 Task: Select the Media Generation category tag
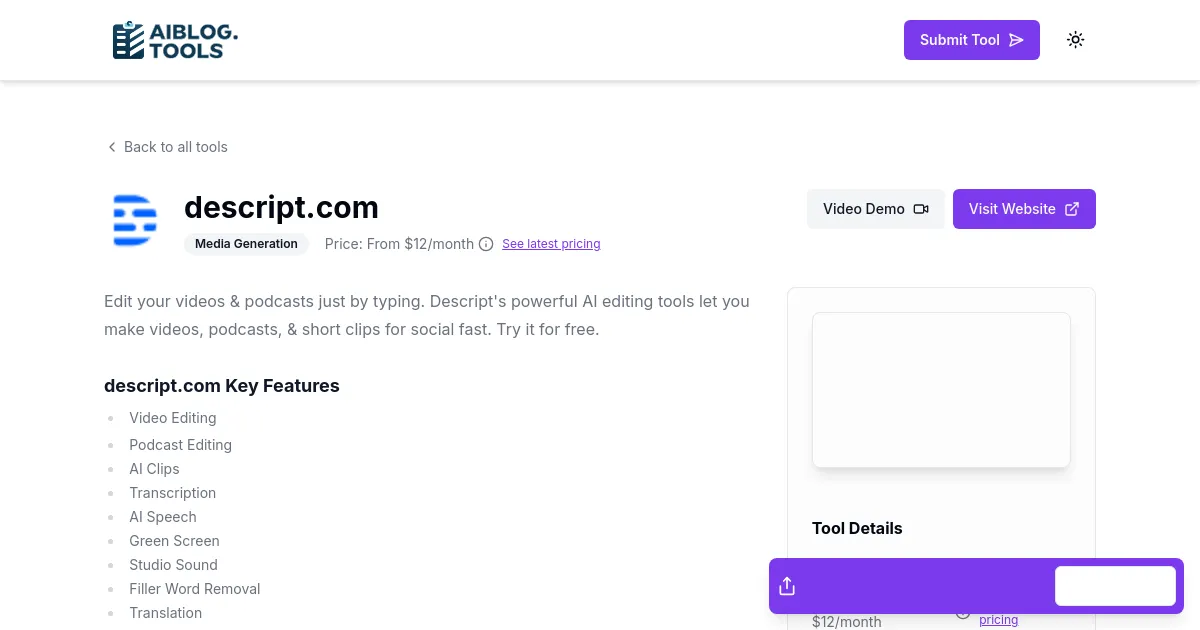(x=246, y=243)
